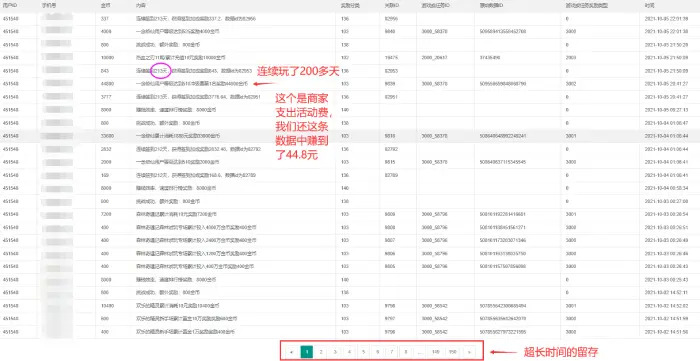This screenshot has height=361, width=700.
Task: Select the coin value 10000 cell
Action: (107, 58)
